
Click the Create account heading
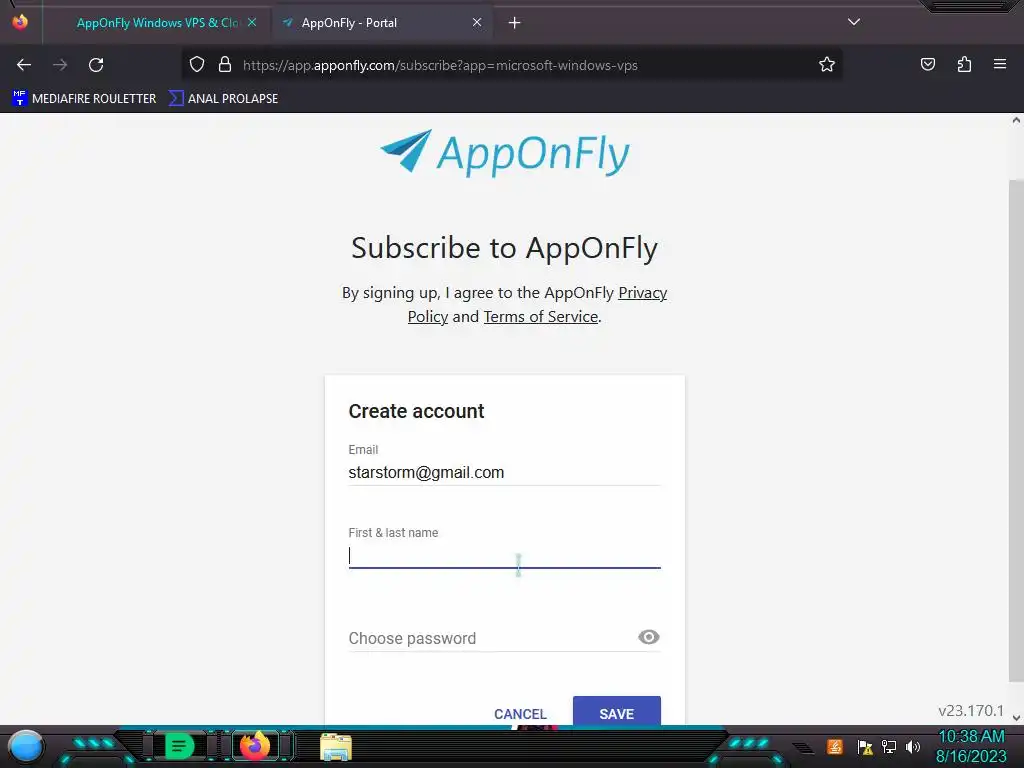(x=416, y=411)
